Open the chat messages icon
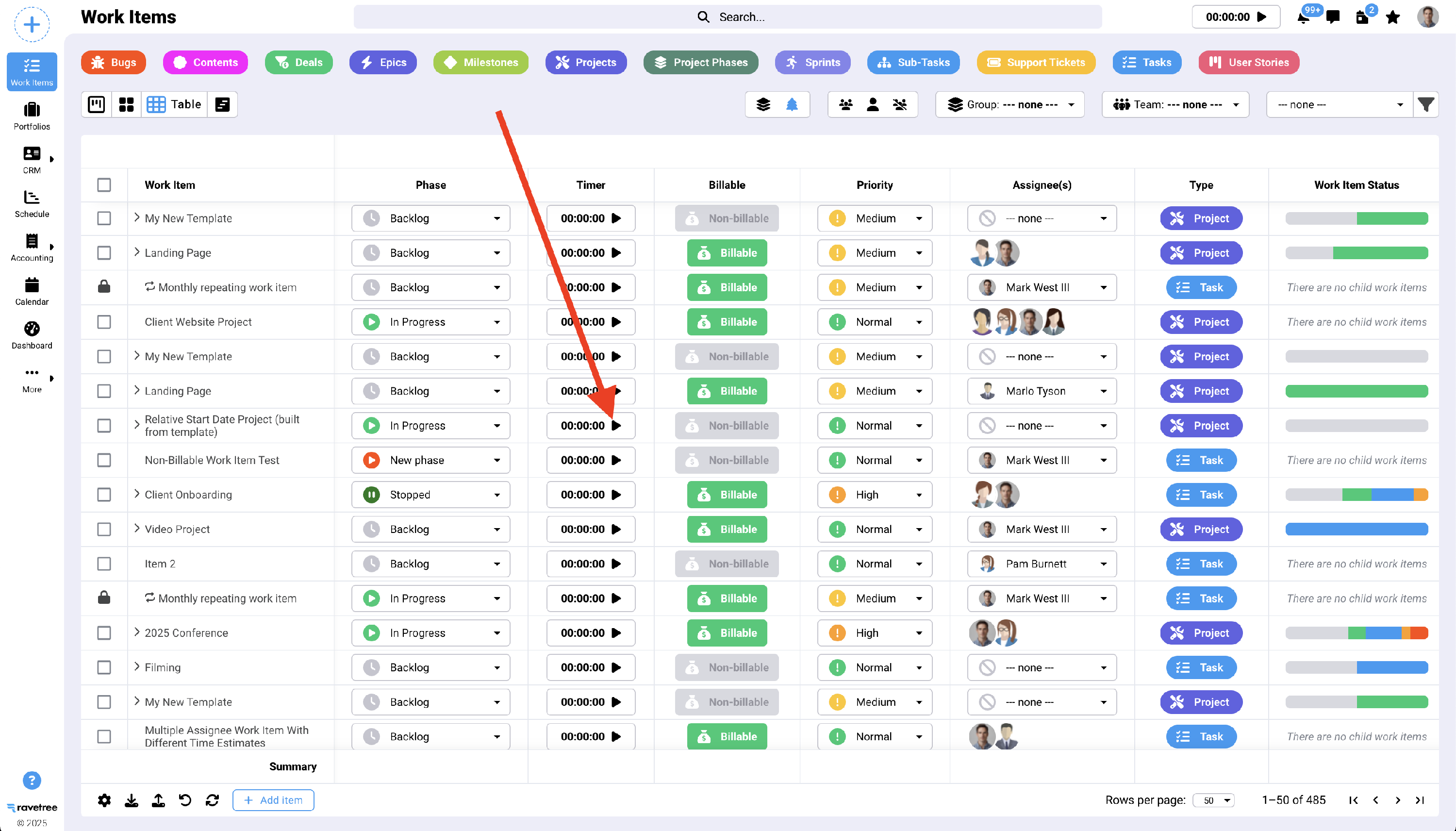Viewport: 1456px width, 831px height. (1333, 17)
